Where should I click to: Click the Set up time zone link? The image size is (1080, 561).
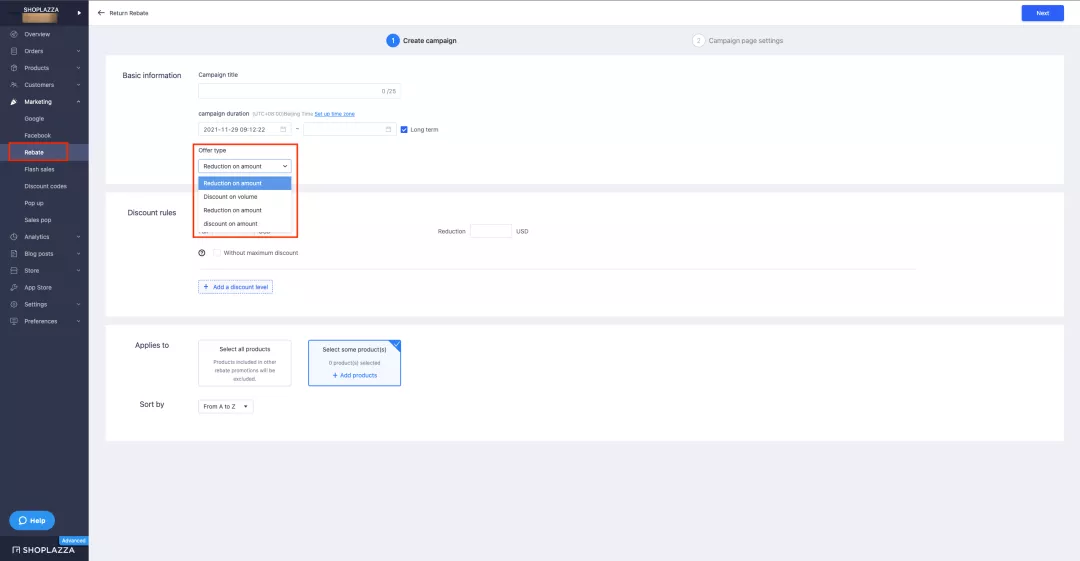[334, 114]
